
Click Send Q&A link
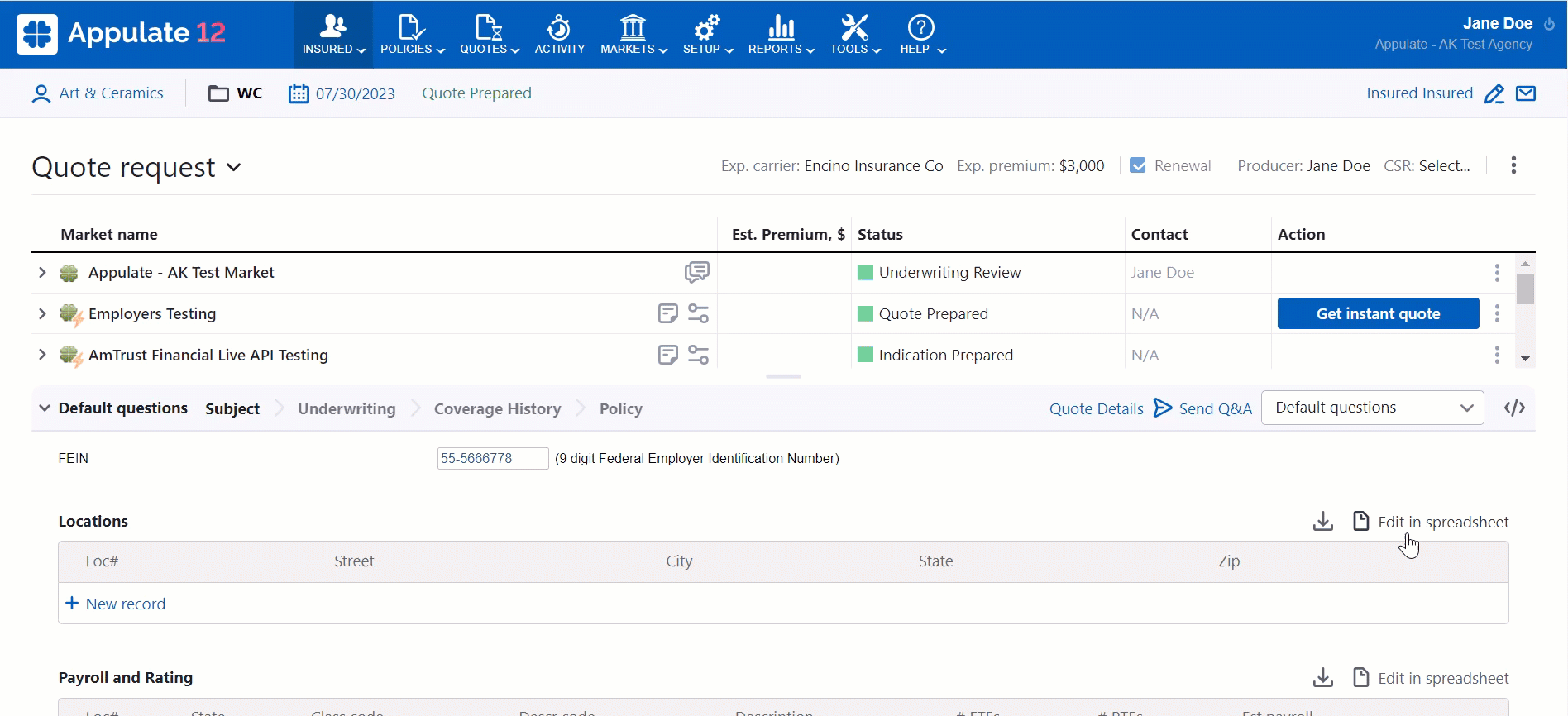pyautogui.click(x=1203, y=408)
